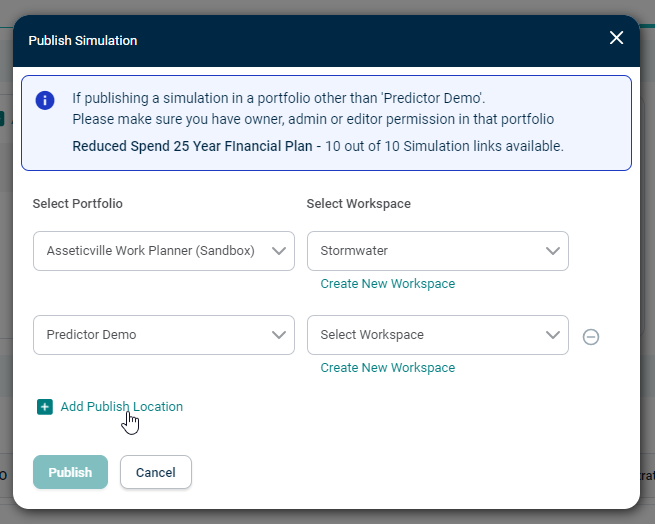Click Create New Workspace under Stormwater
This screenshot has width=655, height=524.
[388, 284]
